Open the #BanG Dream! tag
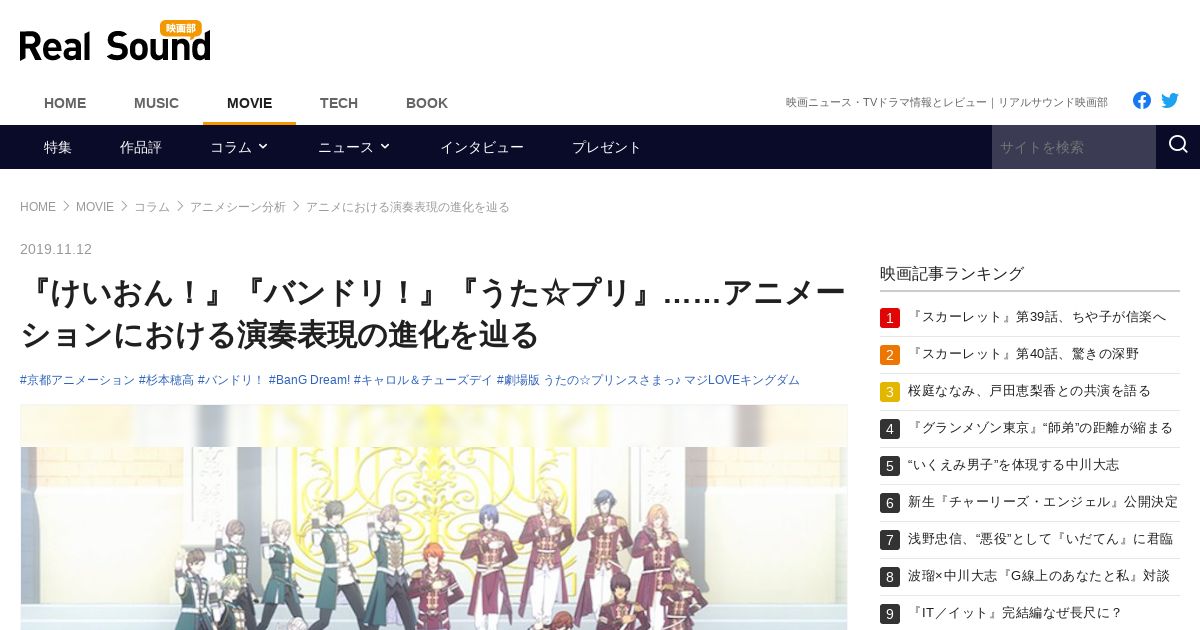The width and height of the screenshot is (1200, 630). 309,380
